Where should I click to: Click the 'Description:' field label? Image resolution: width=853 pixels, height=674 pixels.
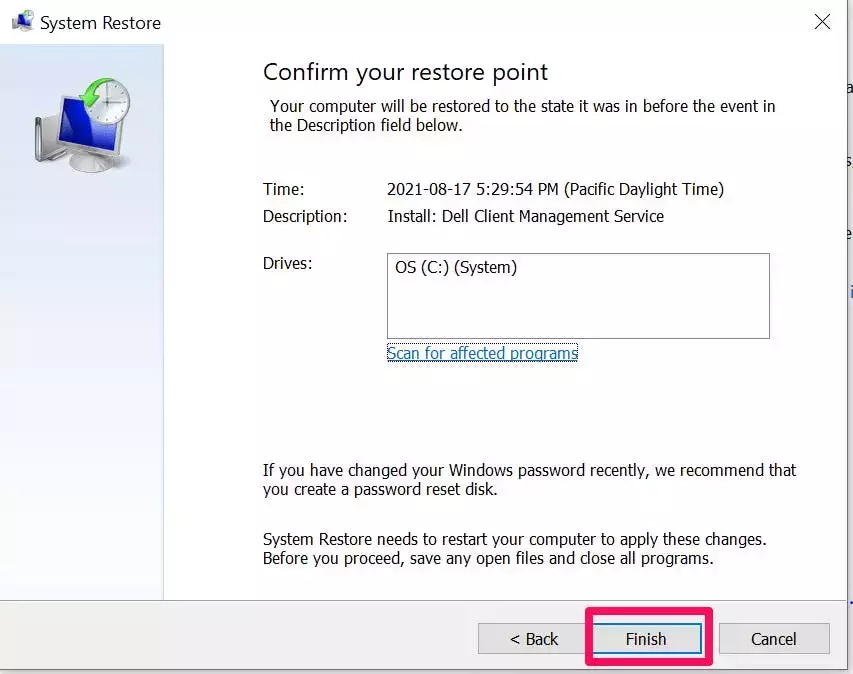pyautogui.click(x=305, y=216)
